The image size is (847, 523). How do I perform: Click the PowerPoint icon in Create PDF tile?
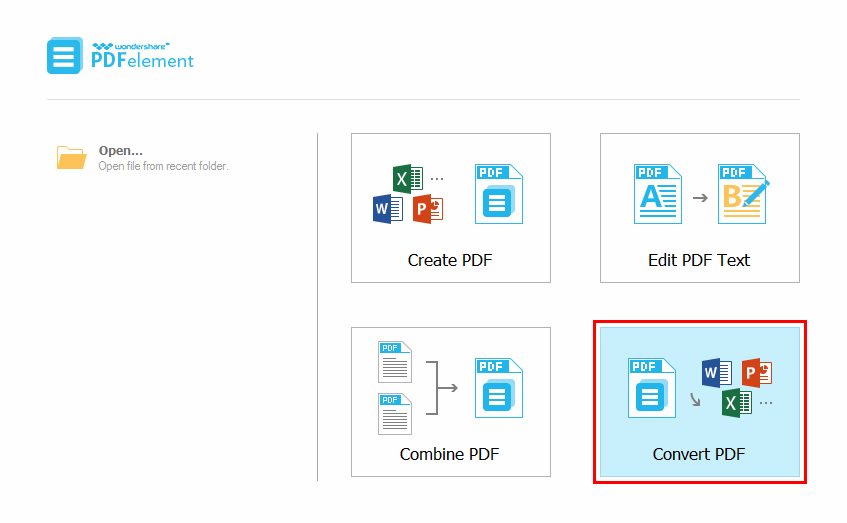point(428,208)
